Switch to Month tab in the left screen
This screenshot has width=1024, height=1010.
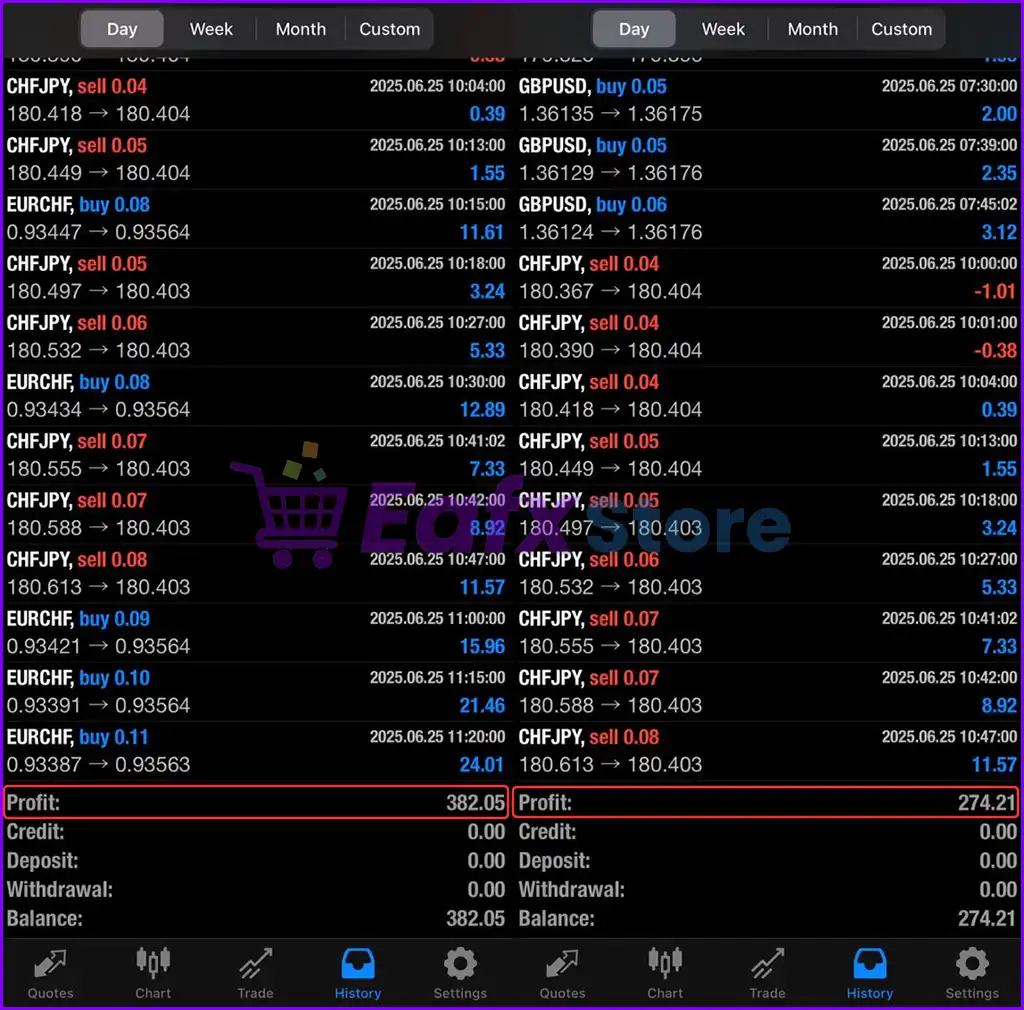point(300,29)
